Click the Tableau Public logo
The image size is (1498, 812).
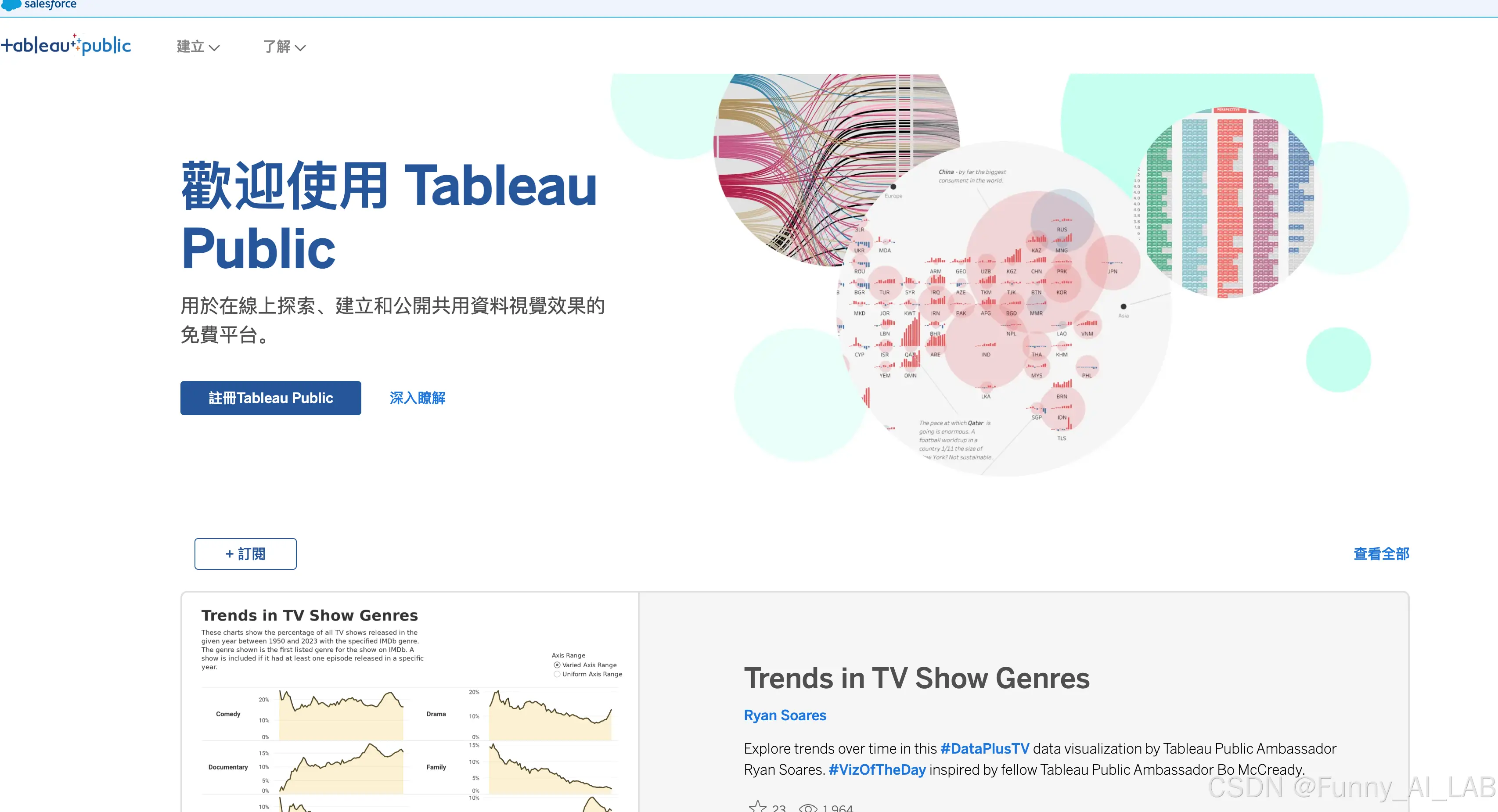66,45
